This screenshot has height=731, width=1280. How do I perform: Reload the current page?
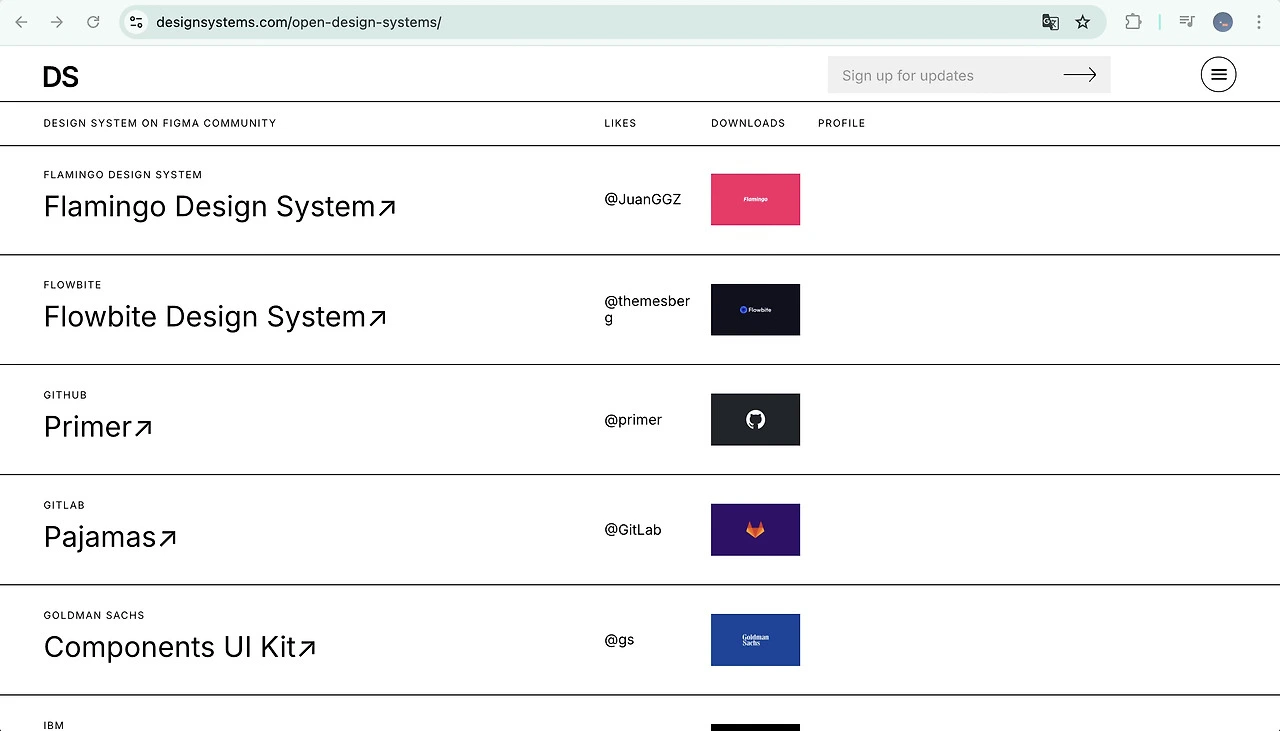[x=93, y=22]
